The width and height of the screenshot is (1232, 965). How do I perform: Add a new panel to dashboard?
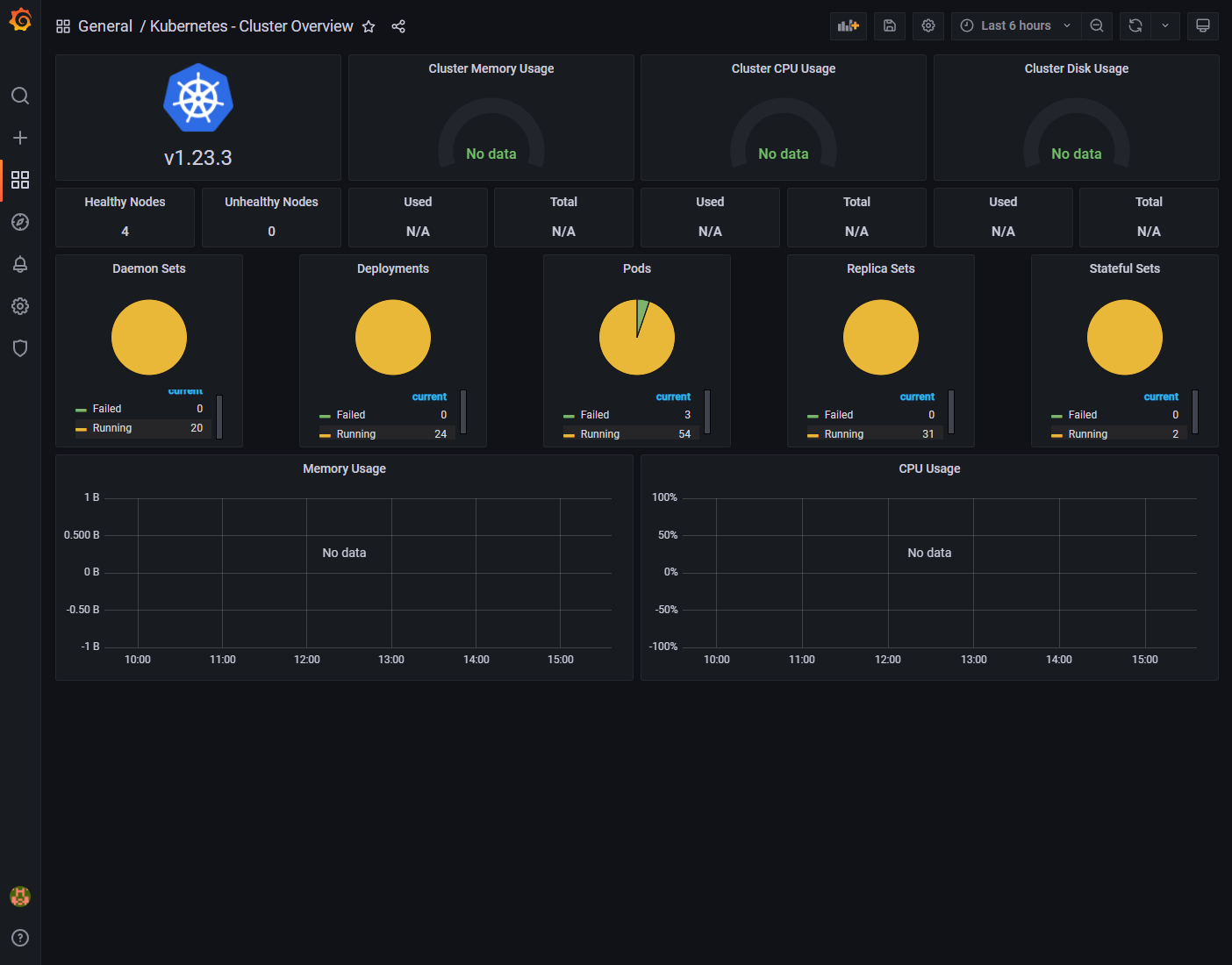tap(849, 25)
